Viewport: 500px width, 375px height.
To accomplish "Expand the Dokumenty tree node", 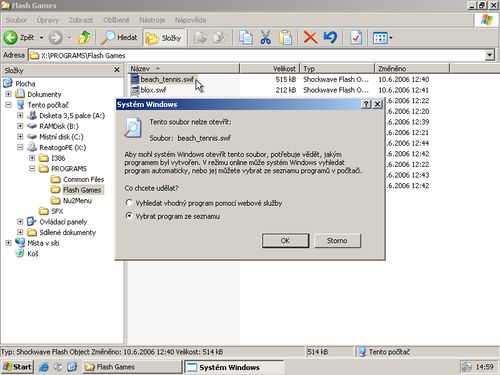I will (8, 94).
